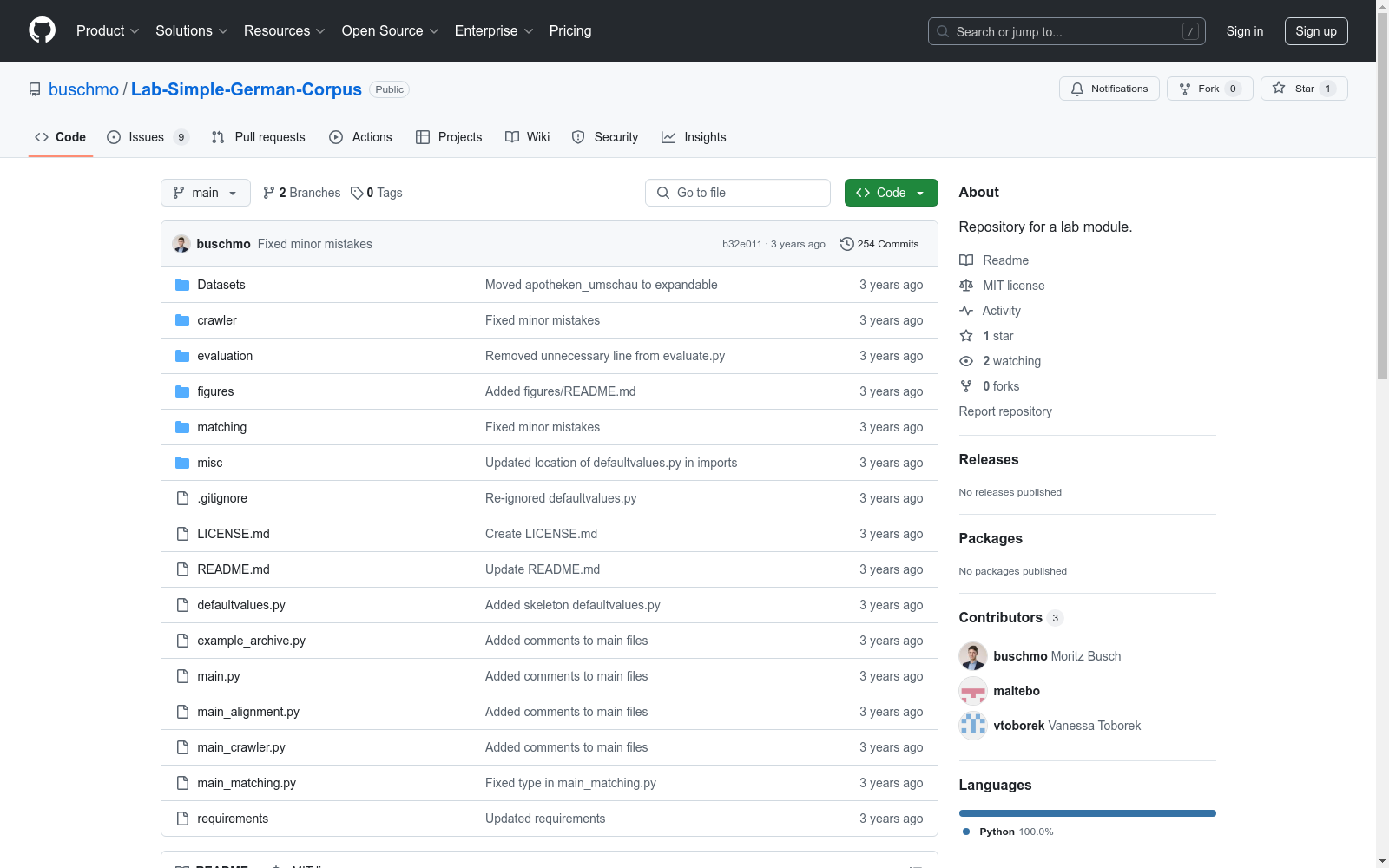The width and height of the screenshot is (1389, 868).
Task: Open Lab-Simple-German-Corpus repository link
Action: (247, 89)
